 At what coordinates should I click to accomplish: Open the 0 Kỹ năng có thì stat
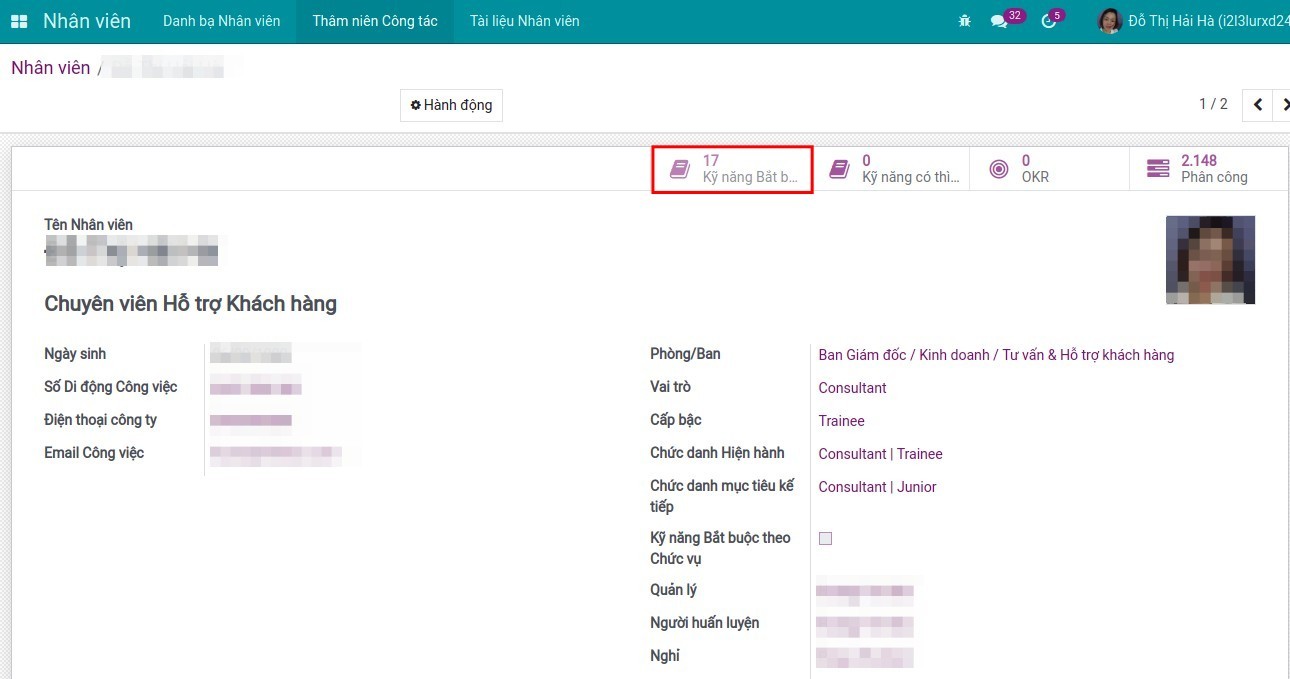click(891, 169)
